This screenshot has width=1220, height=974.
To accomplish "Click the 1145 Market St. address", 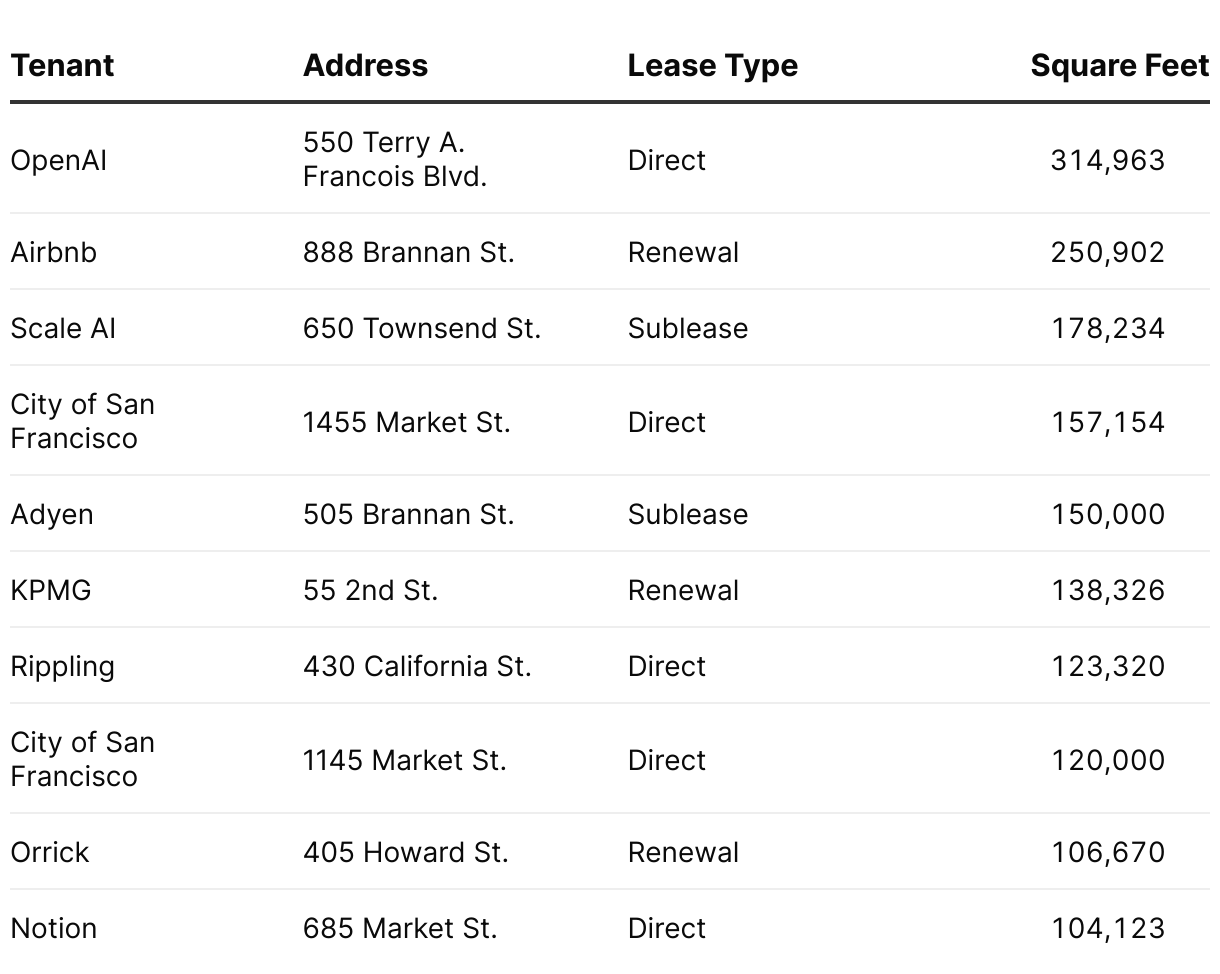I will pyautogui.click(x=404, y=760).
